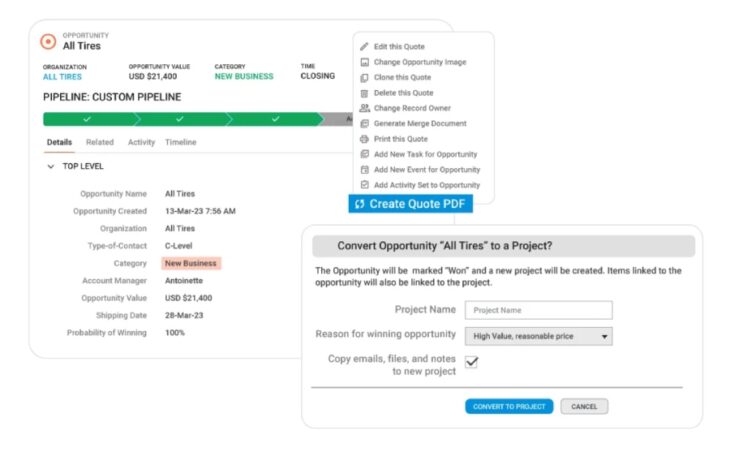Click the CANCEL button
Screen dimensions: 730x470
tap(584, 407)
